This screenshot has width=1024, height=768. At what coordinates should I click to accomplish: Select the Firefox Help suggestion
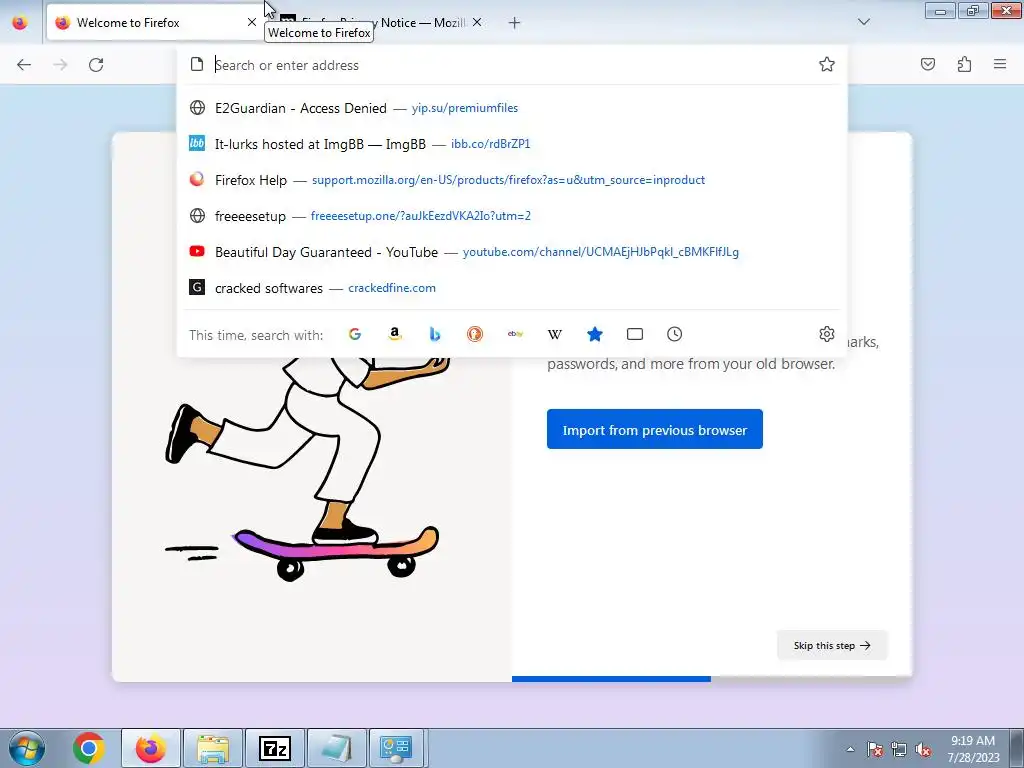[x=512, y=180]
